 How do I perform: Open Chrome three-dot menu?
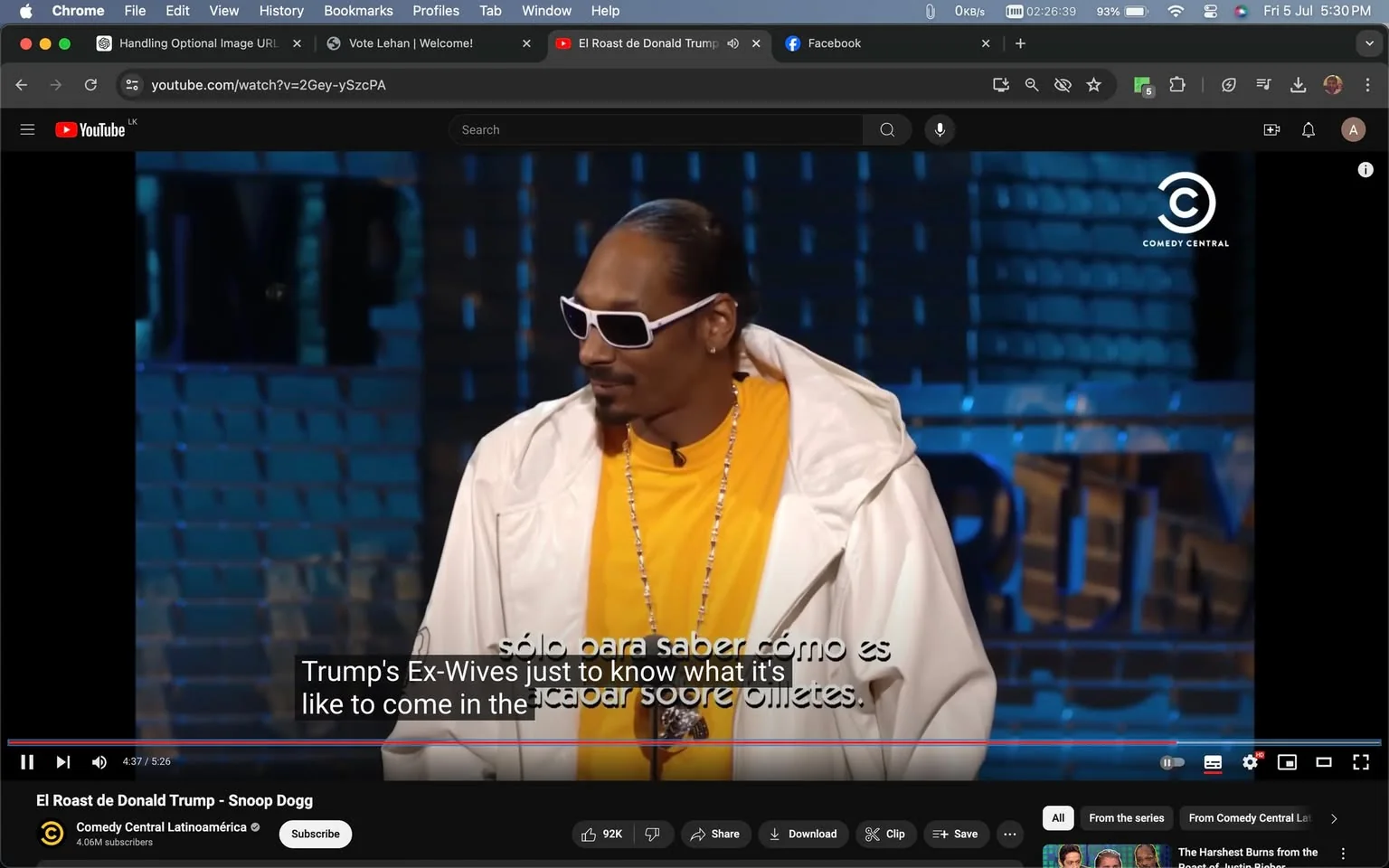click(1367, 84)
